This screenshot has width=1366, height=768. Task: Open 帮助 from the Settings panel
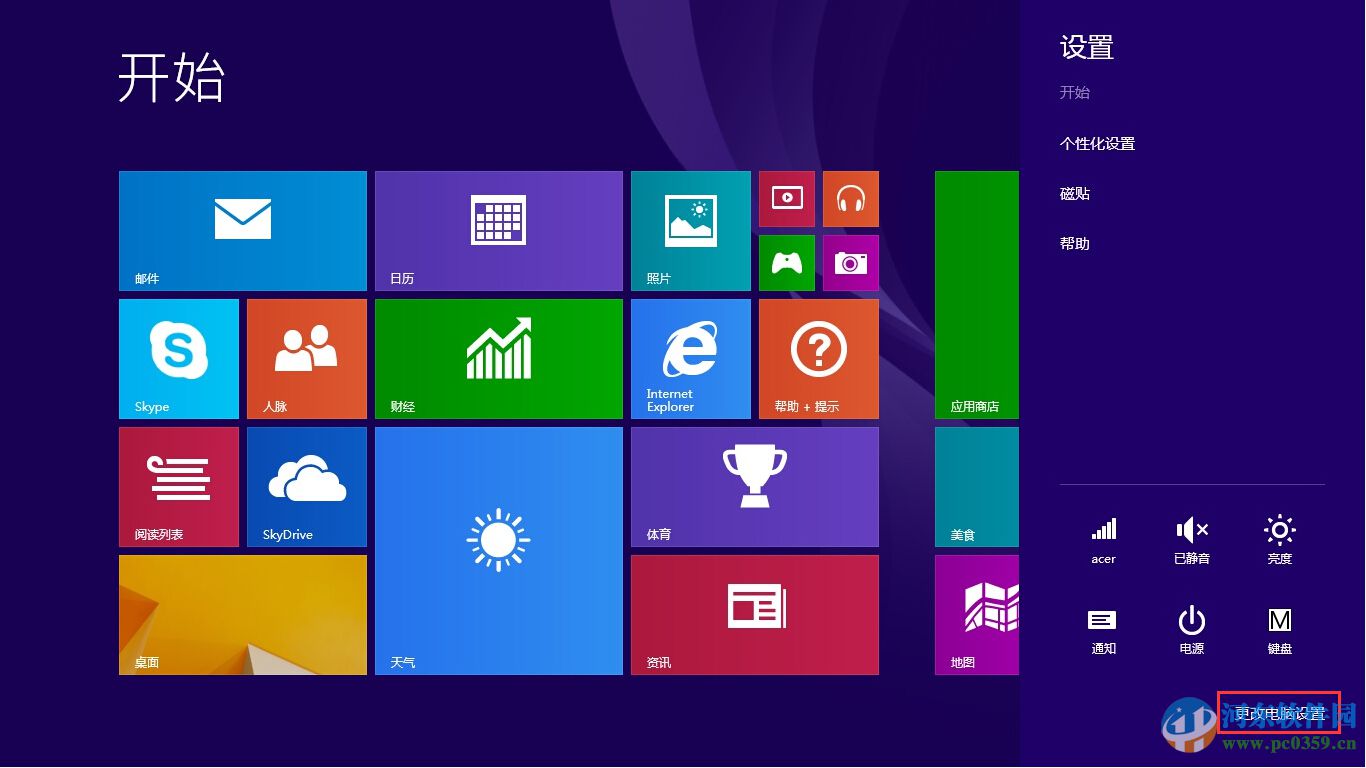[1074, 242]
